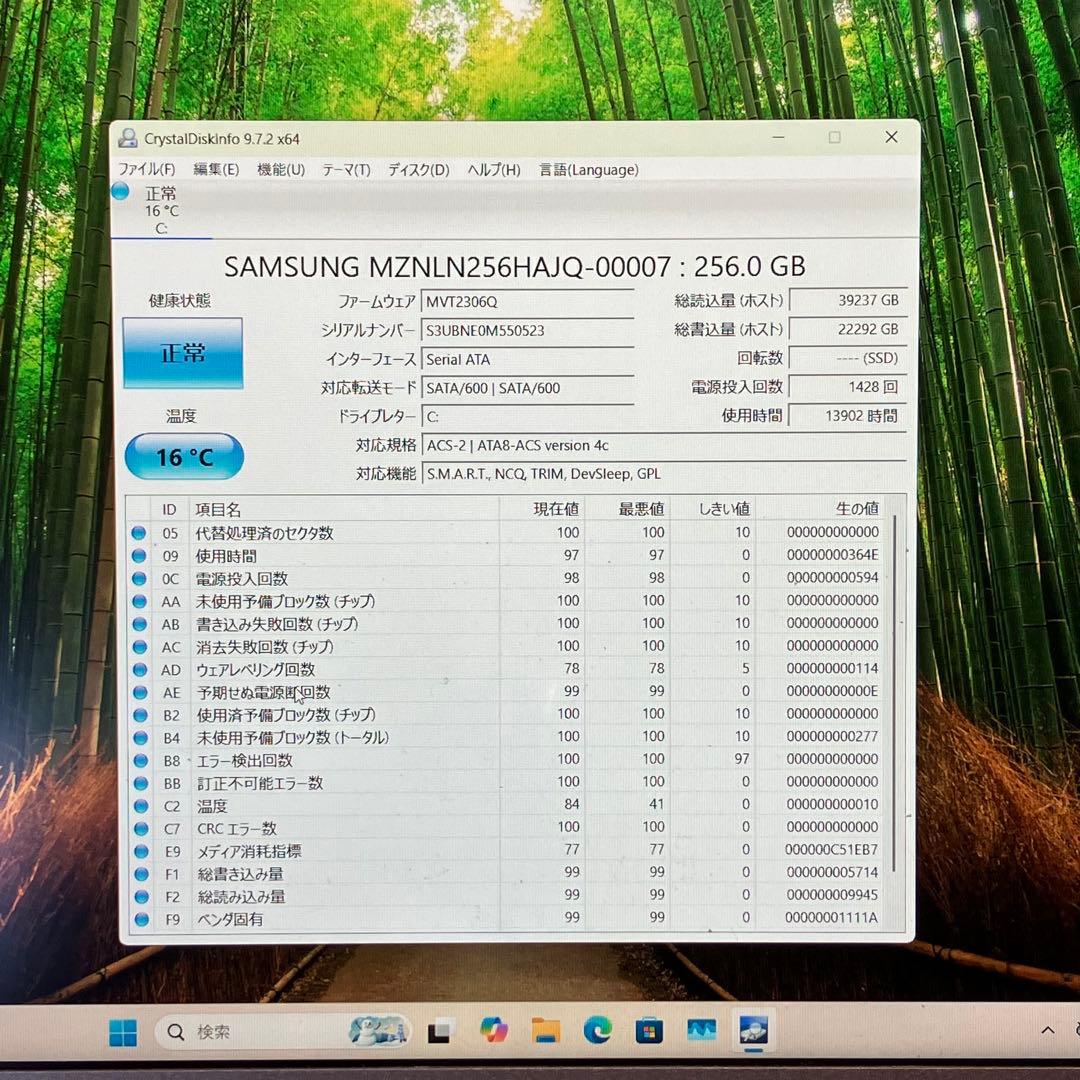The image size is (1080, 1080).
Task: Open the 機能(U) menu
Action: click(279, 170)
